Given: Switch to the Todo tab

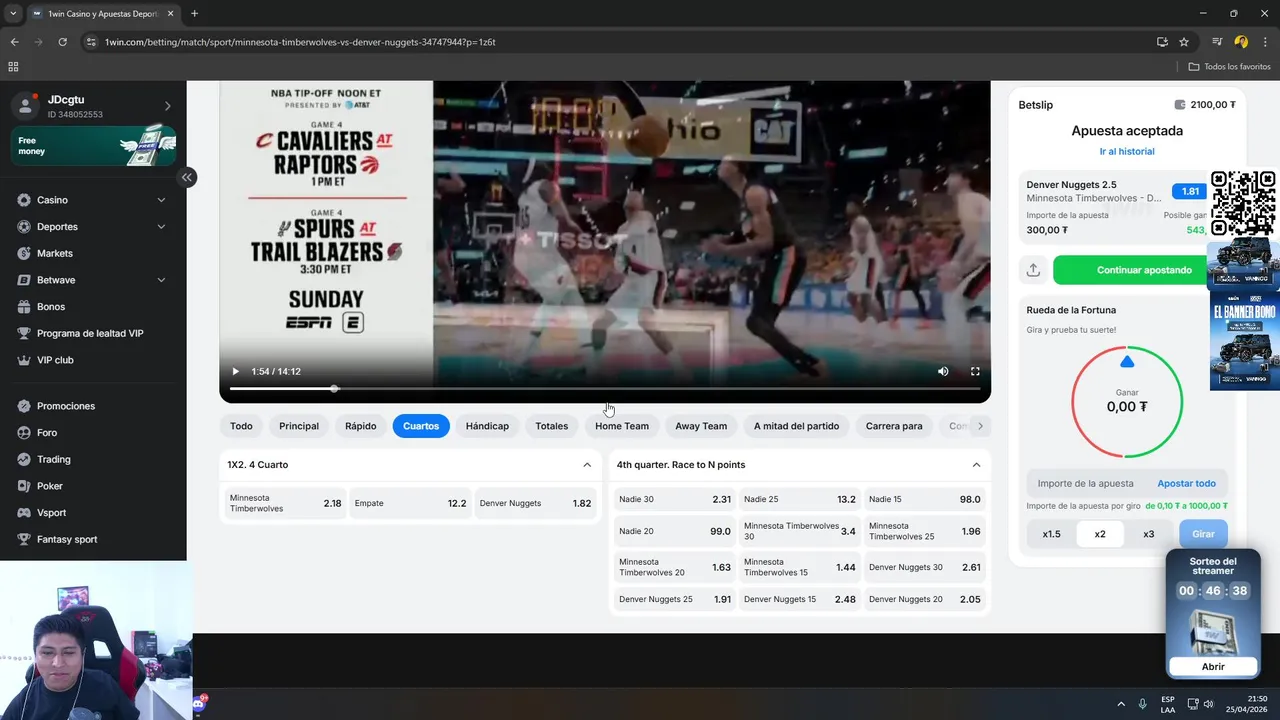Looking at the screenshot, I should (x=241, y=426).
